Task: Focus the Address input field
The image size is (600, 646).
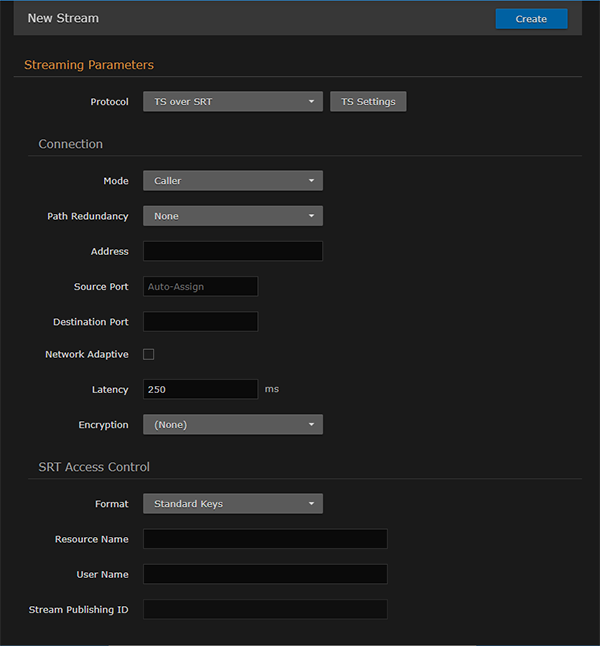Action: click(x=232, y=251)
